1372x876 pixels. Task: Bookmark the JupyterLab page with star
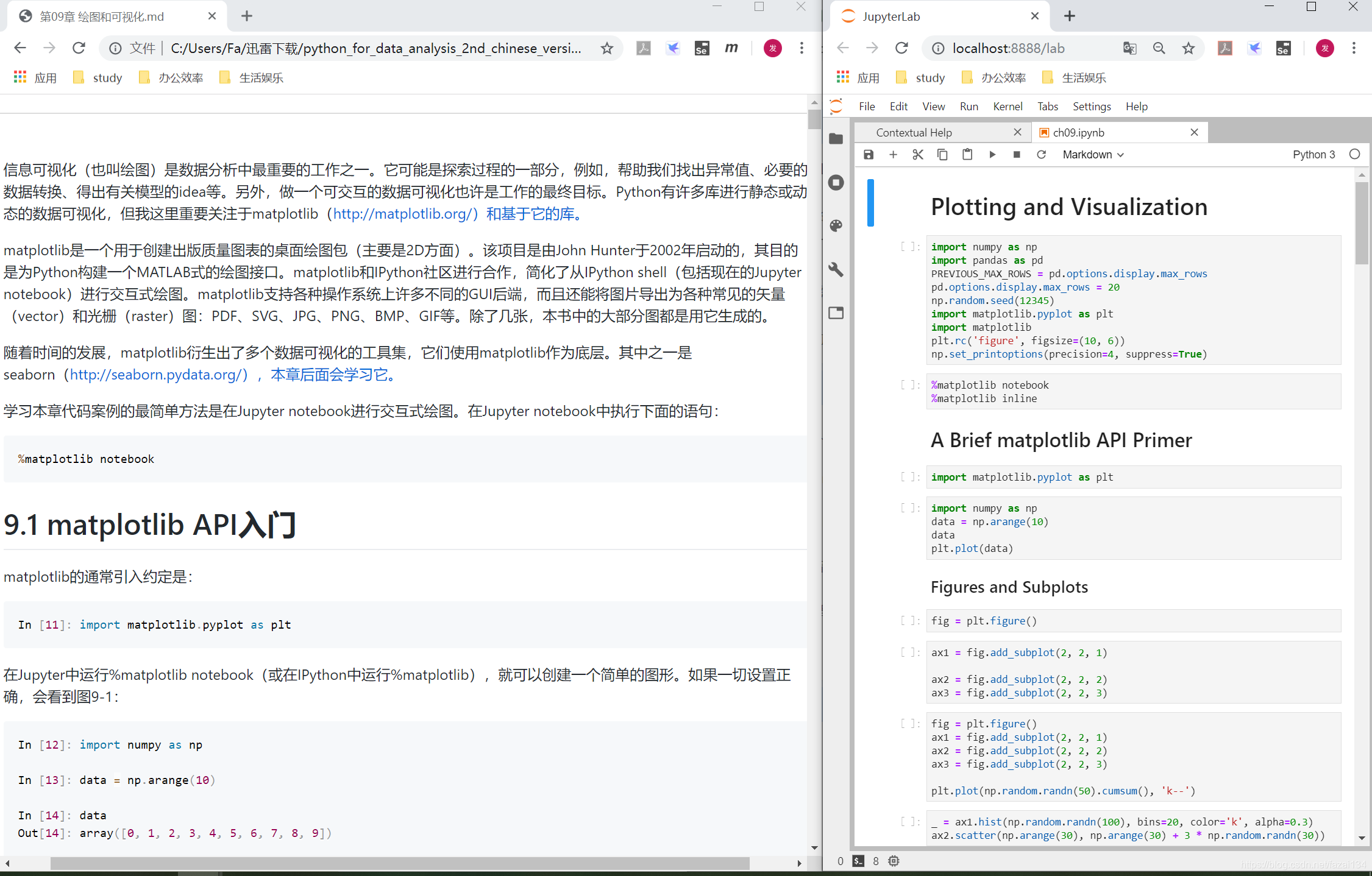tap(1188, 49)
